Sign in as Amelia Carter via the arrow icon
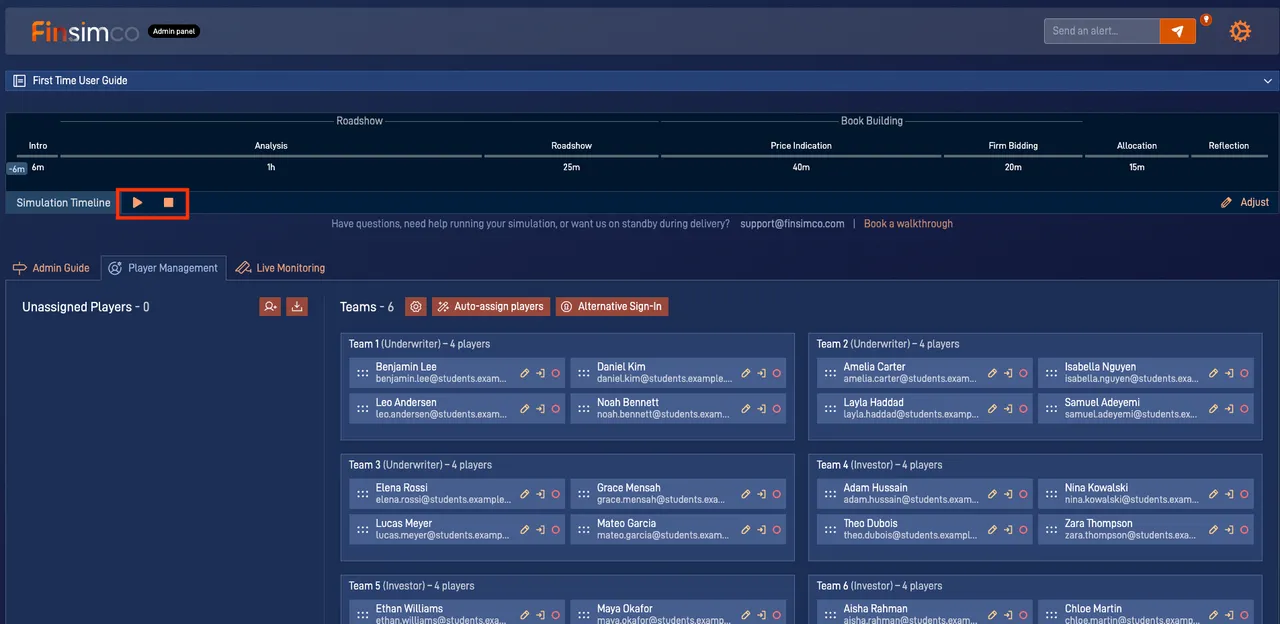 tap(1008, 373)
